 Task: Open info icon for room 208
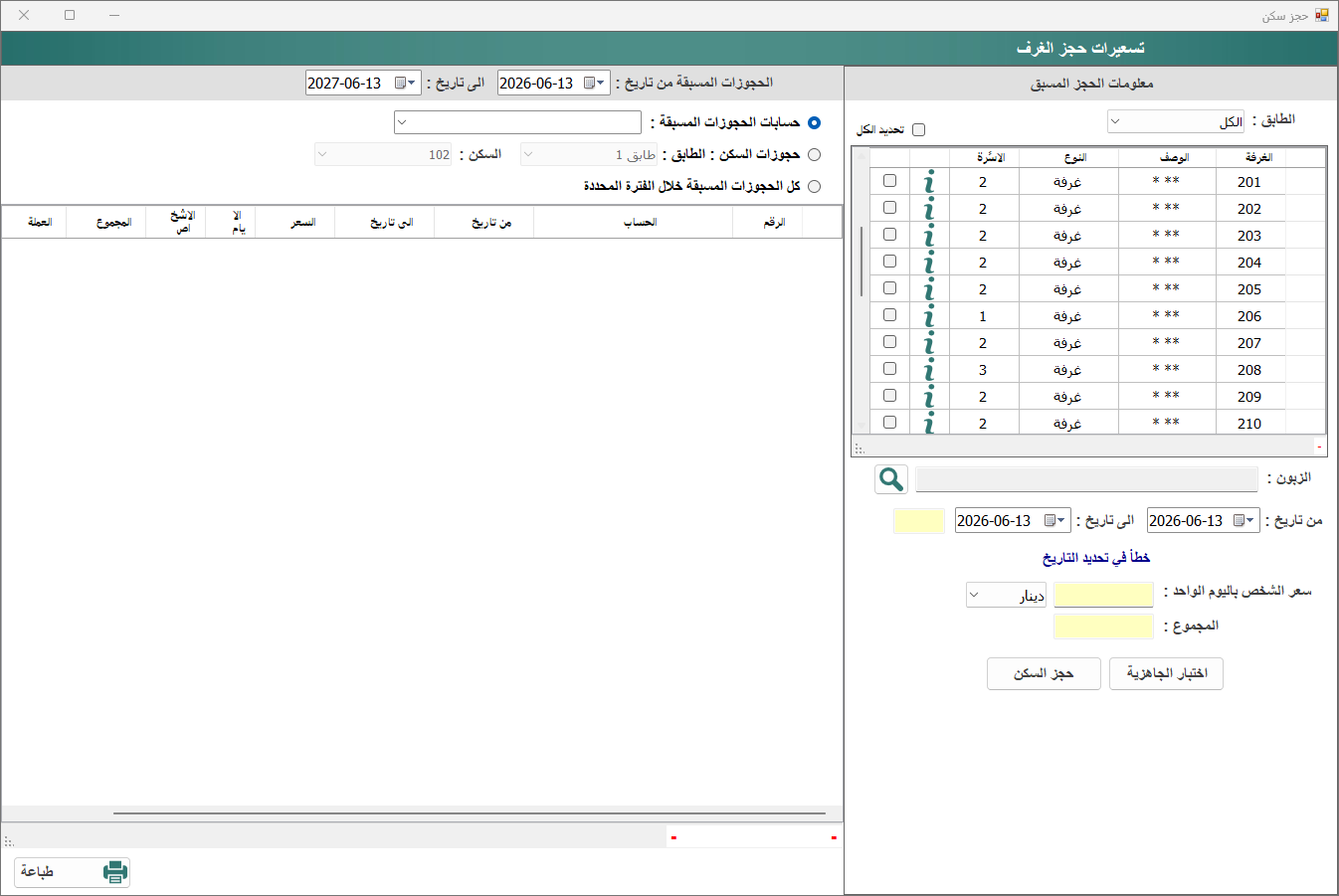pyautogui.click(x=929, y=369)
